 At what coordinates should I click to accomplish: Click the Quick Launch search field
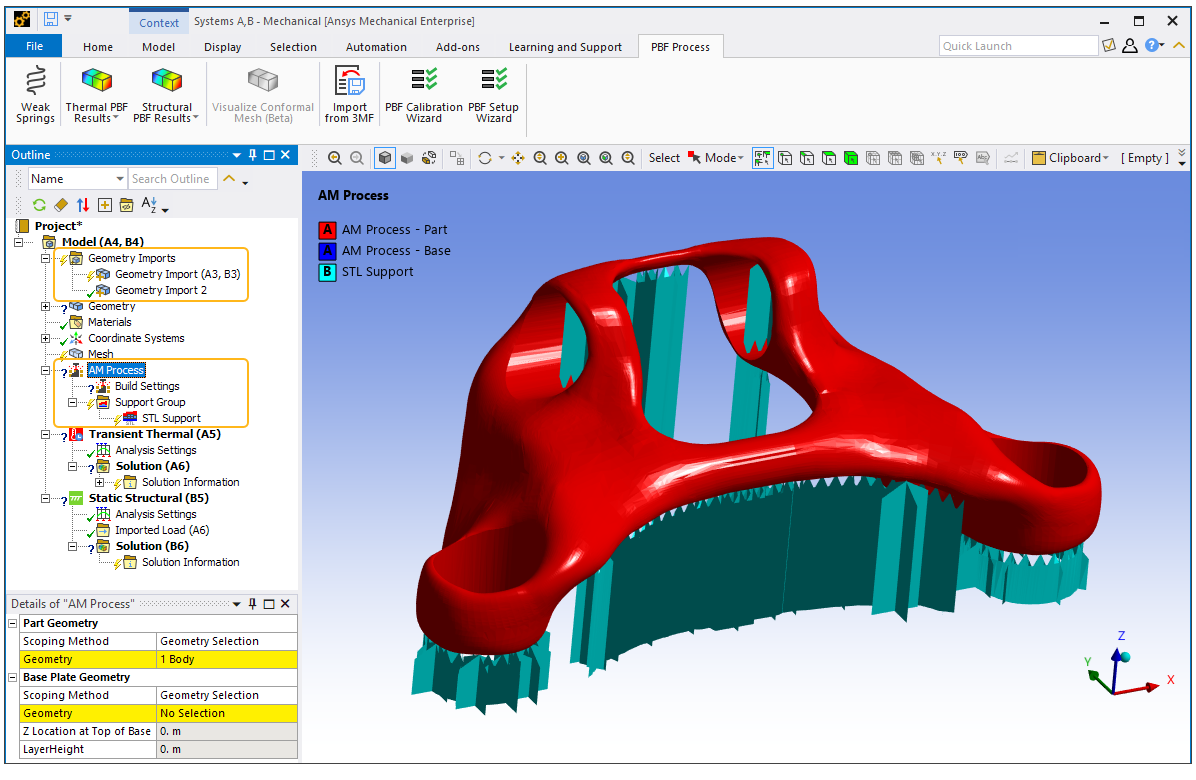click(1018, 46)
